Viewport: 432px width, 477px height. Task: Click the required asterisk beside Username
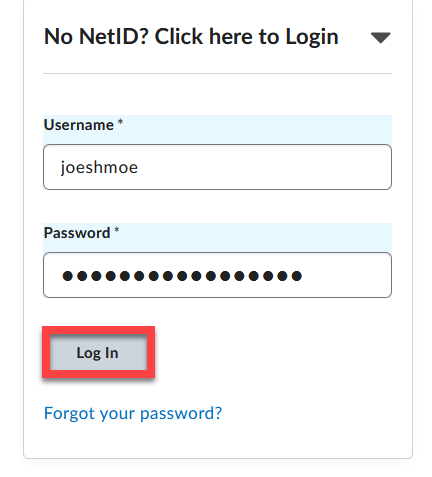(x=120, y=122)
